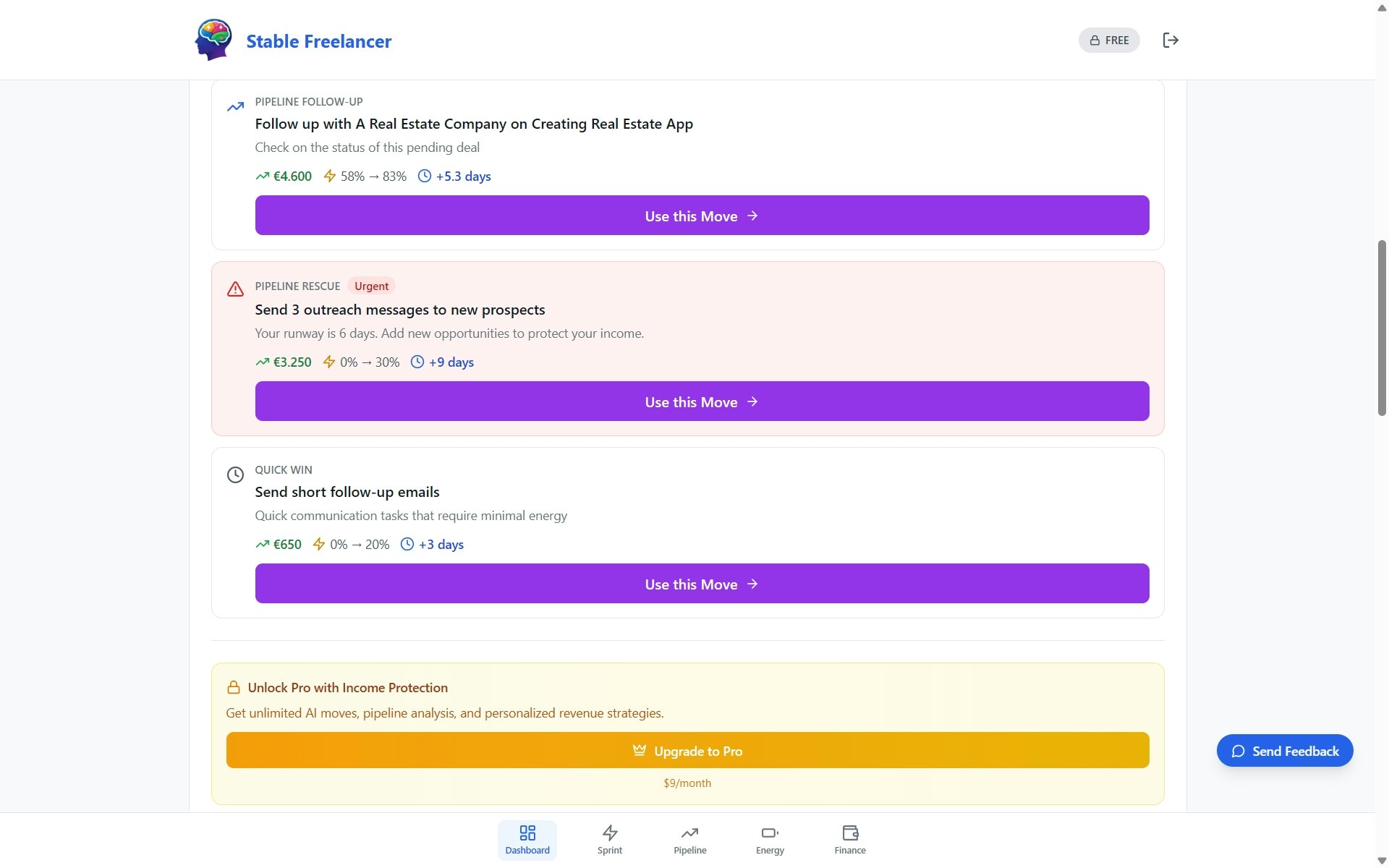Viewport: 1389px width, 868px height.
Task: Click the red warning triangle icon
Action: [x=235, y=289]
